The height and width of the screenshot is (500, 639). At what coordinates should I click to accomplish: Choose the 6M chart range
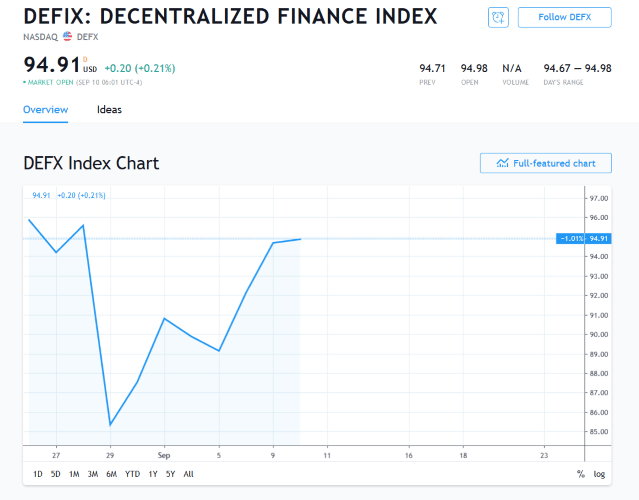coord(111,474)
